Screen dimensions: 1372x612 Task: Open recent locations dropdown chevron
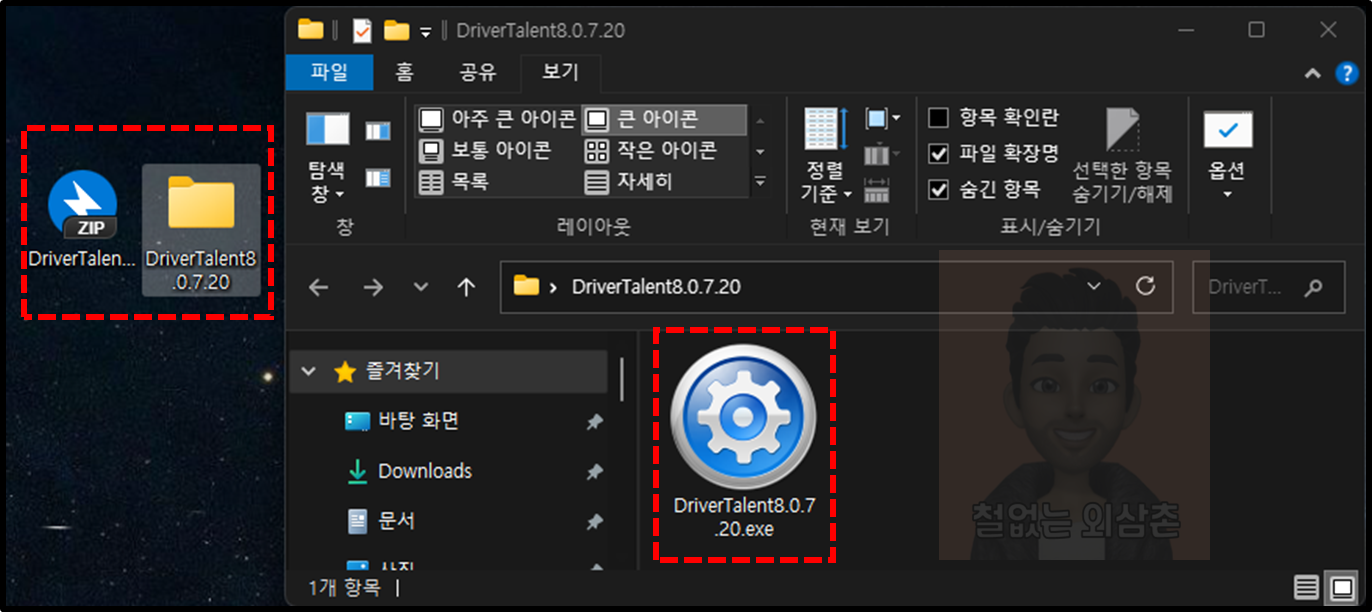point(421,287)
